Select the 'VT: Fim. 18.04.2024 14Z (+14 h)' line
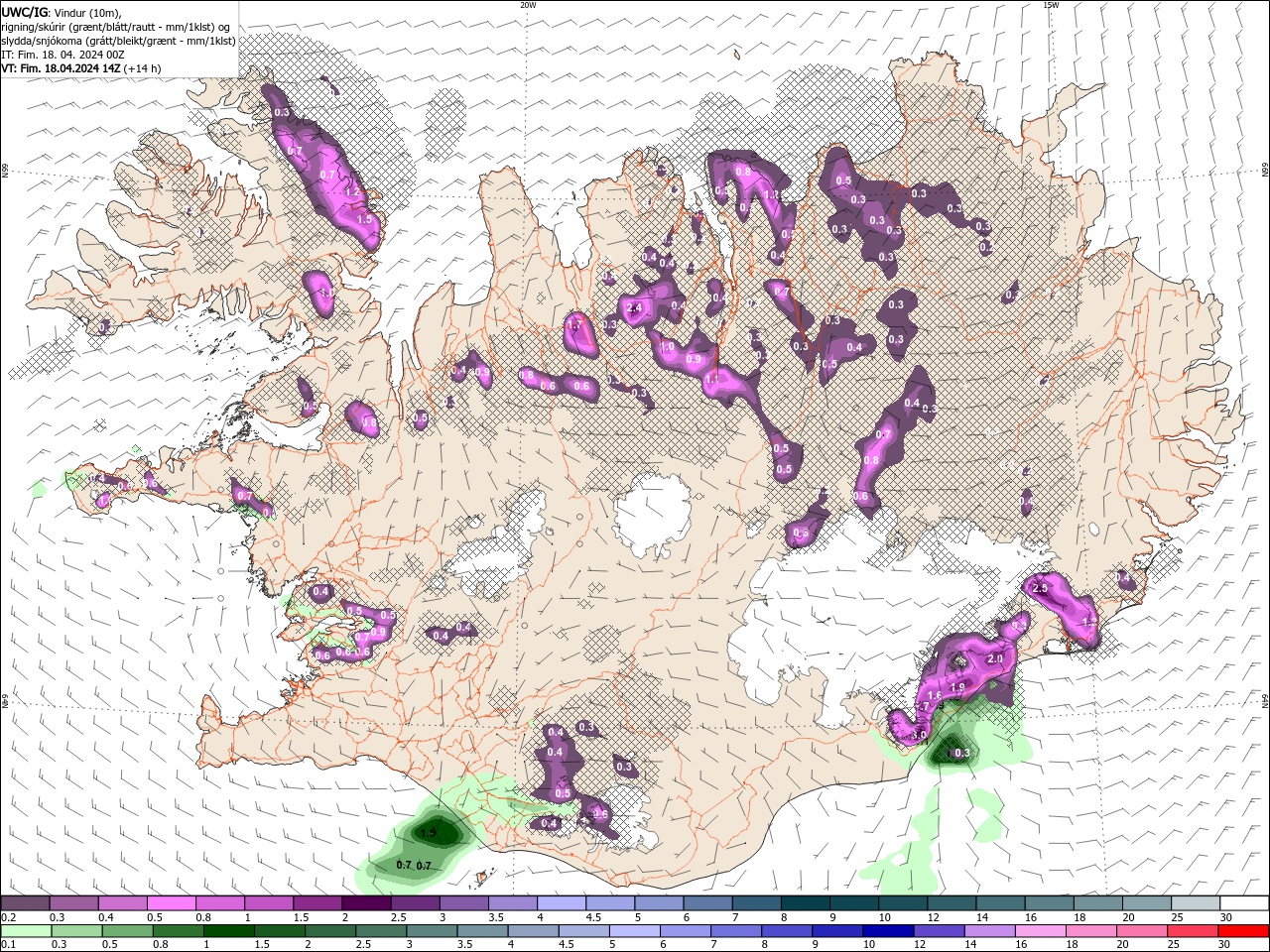This screenshot has height=952, width=1270. click(81, 68)
